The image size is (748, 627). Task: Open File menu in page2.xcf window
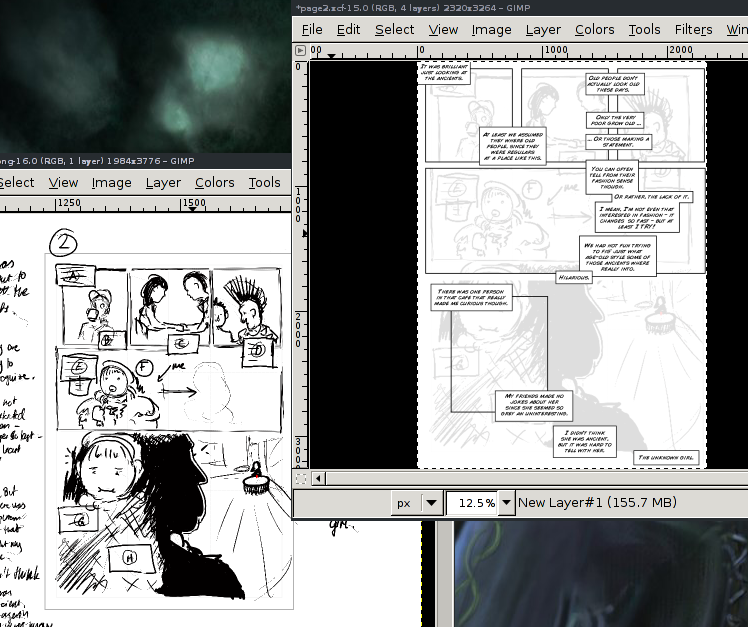tap(312, 30)
